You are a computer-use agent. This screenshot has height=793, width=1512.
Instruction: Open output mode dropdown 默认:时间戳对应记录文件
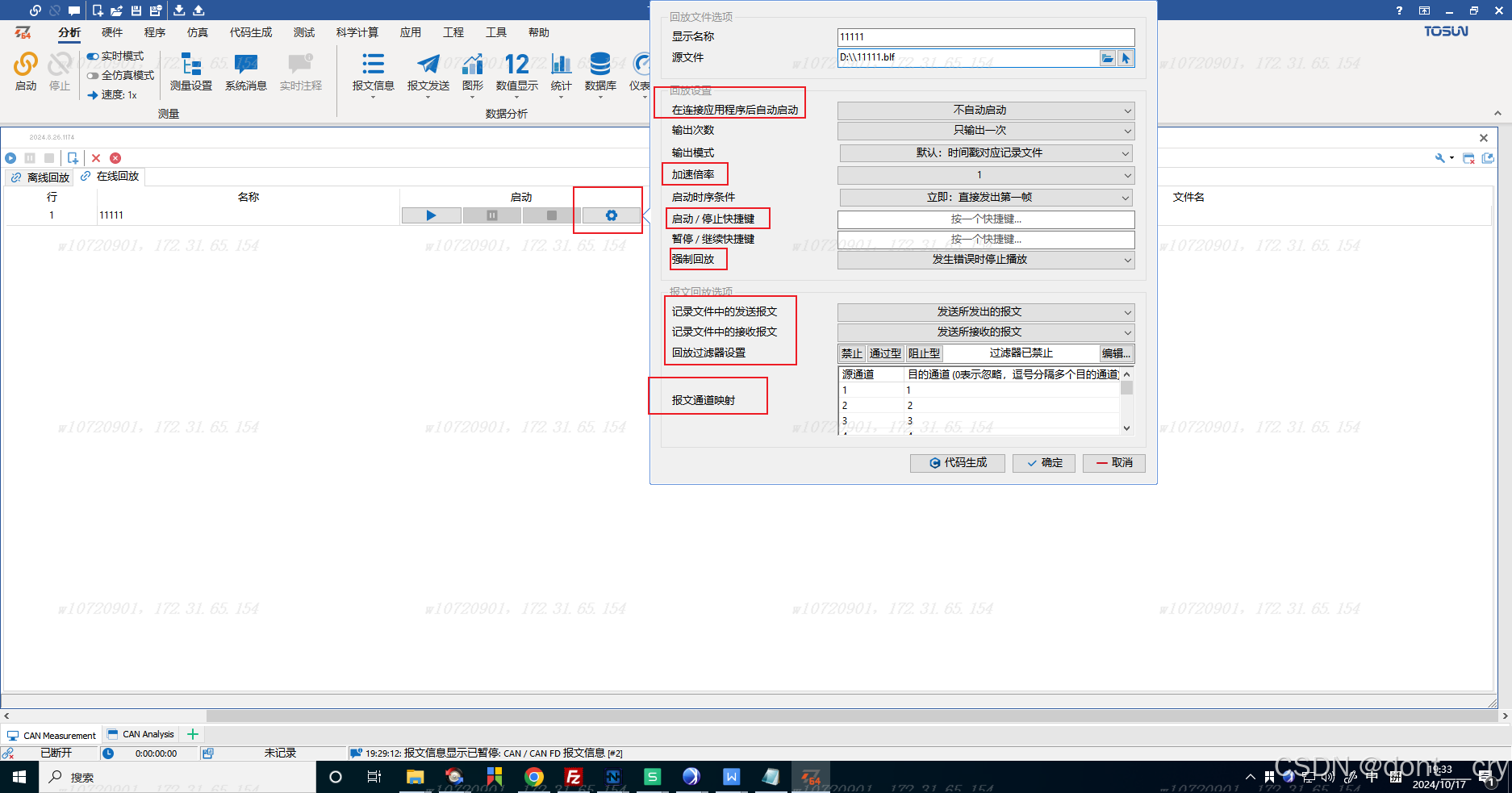pos(986,153)
